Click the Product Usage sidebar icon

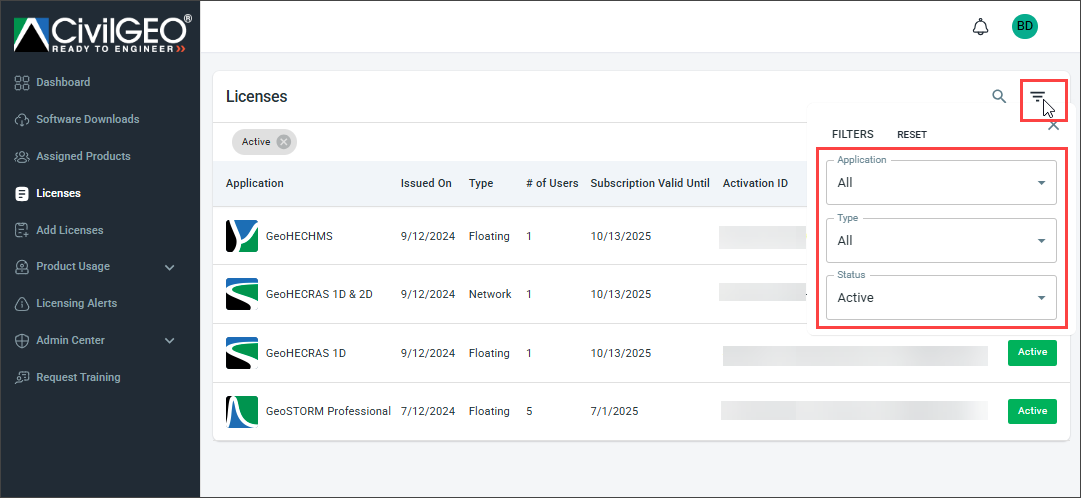pyautogui.click(x=21, y=267)
